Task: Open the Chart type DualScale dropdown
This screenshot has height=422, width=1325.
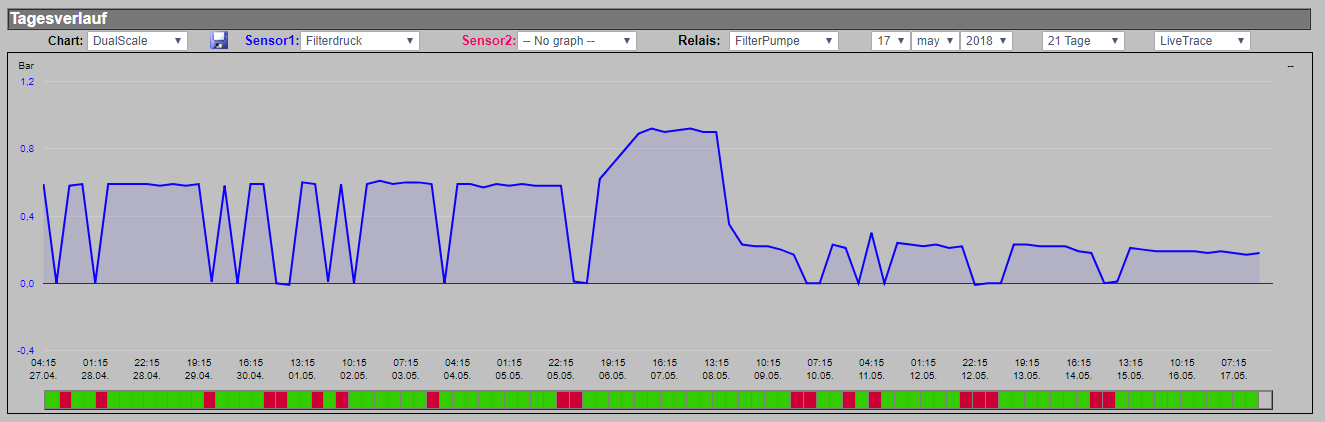Action: (137, 41)
